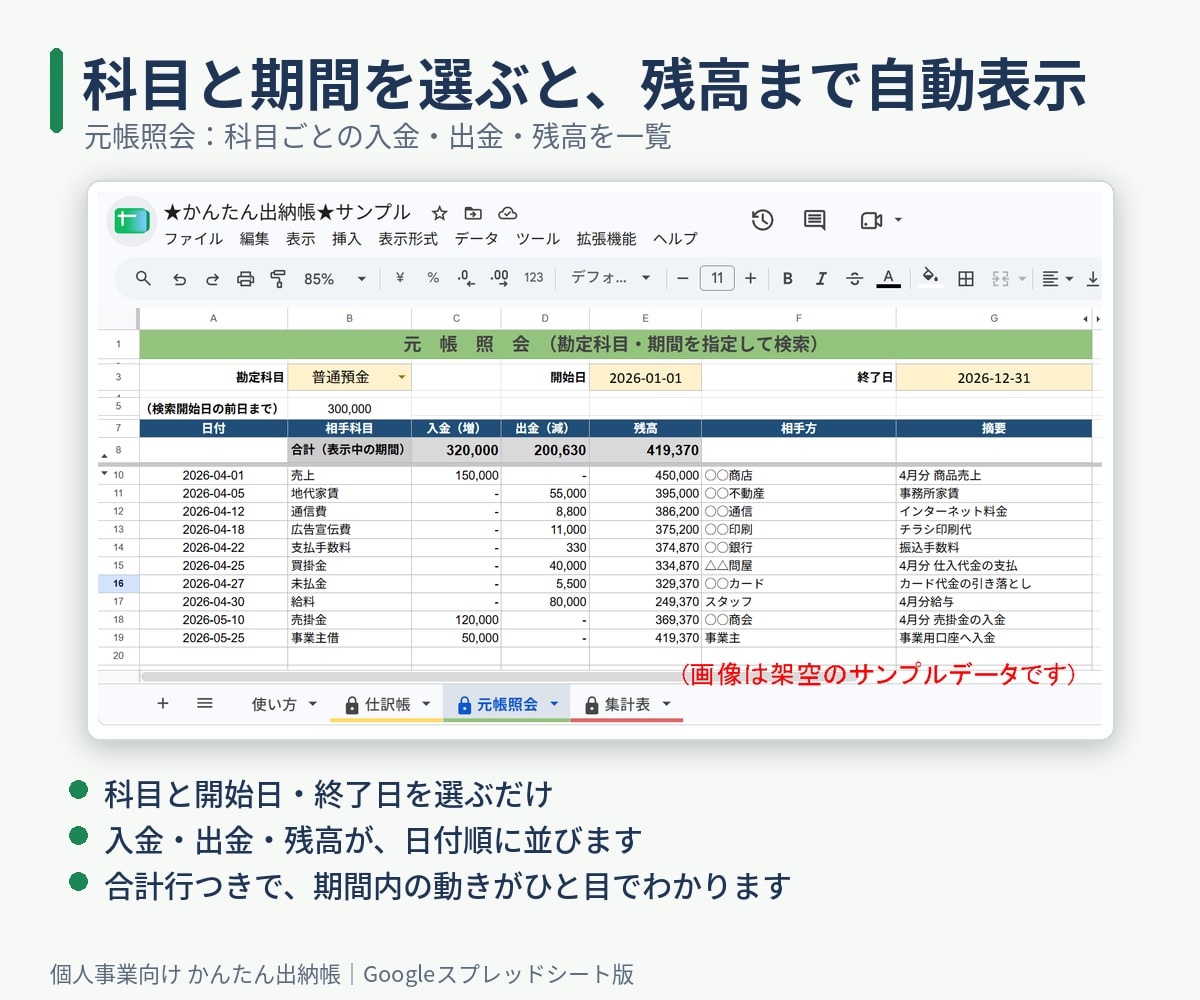Viewport: 1200px width, 1000px height.
Task: Click the move to folder icon
Action: (x=473, y=213)
